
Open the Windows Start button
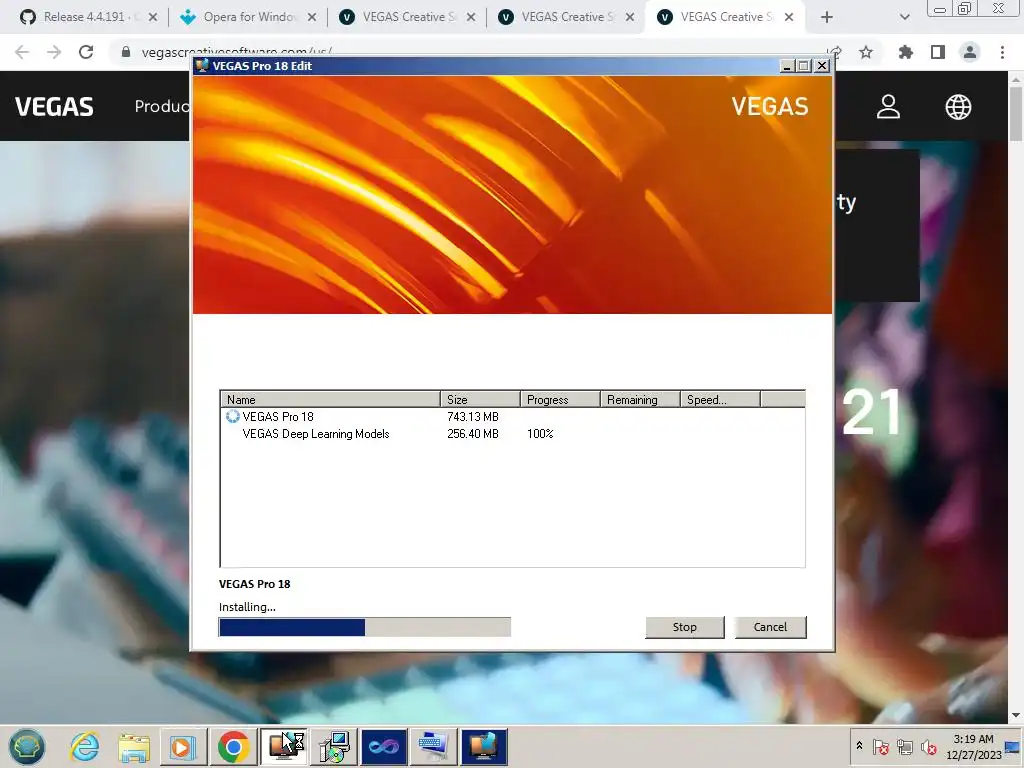(x=27, y=747)
